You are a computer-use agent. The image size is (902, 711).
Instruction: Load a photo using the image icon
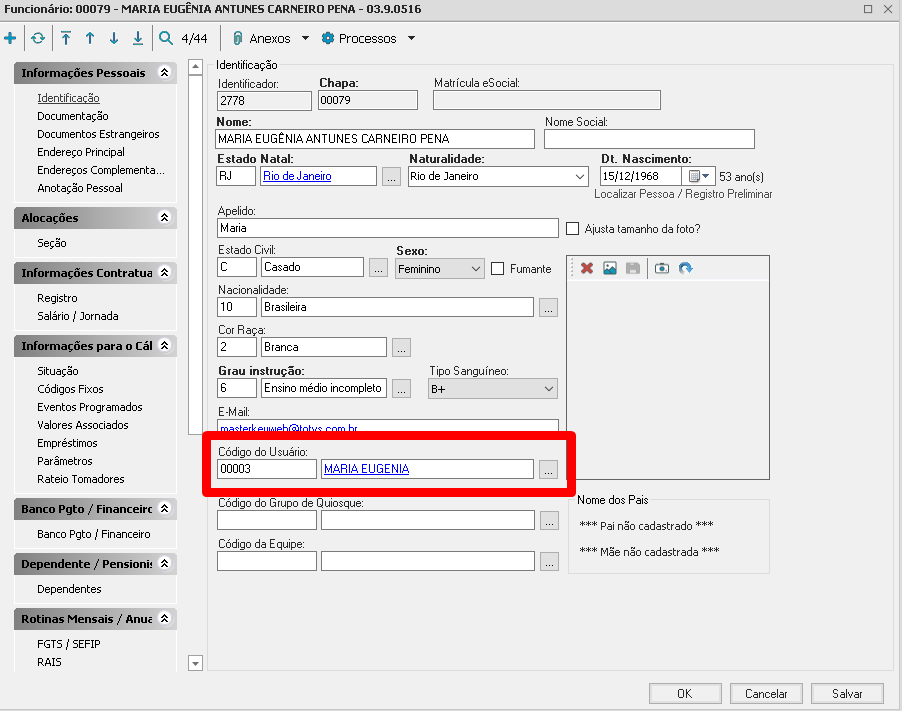tap(609, 268)
